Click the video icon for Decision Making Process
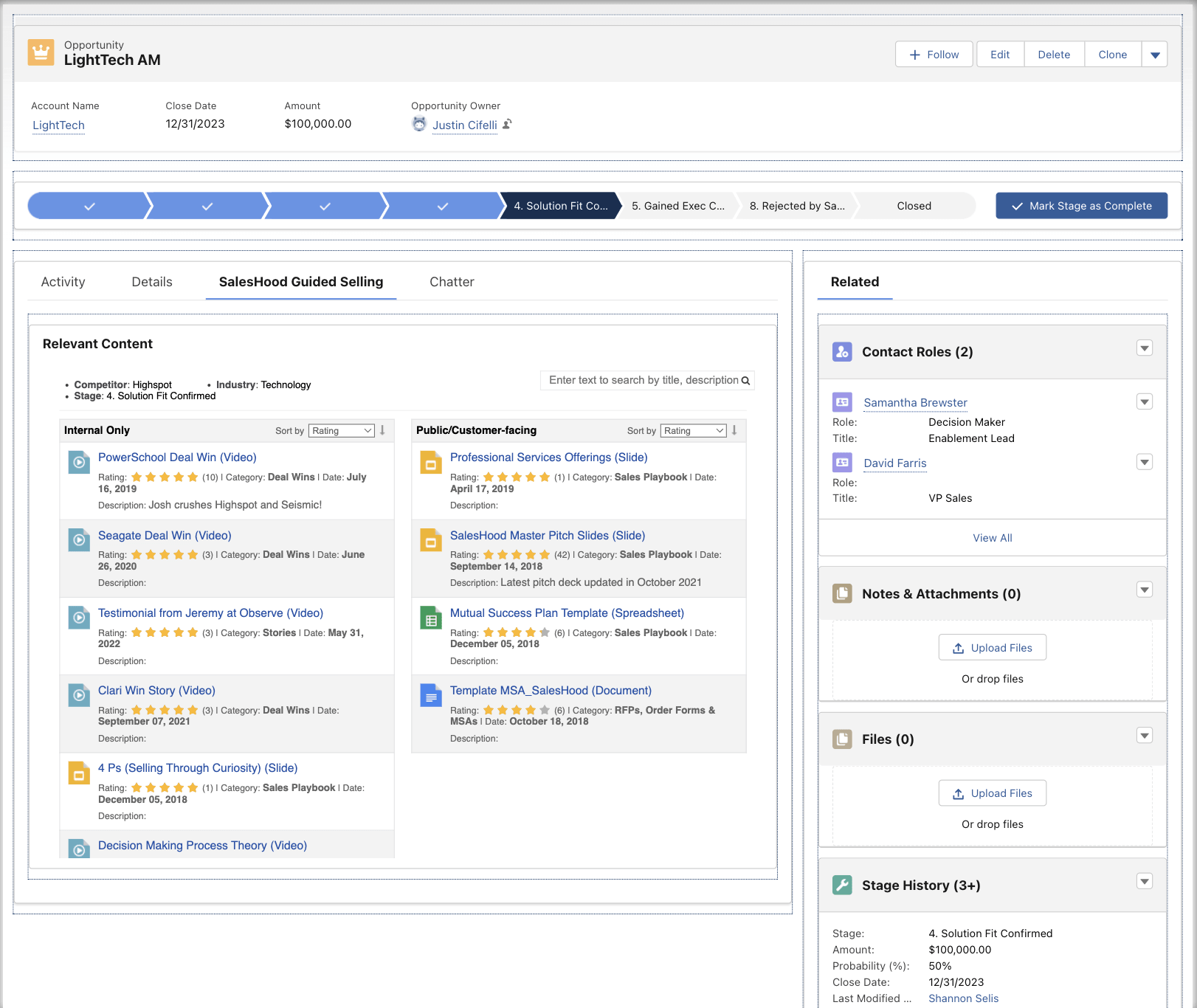 pyautogui.click(x=79, y=849)
